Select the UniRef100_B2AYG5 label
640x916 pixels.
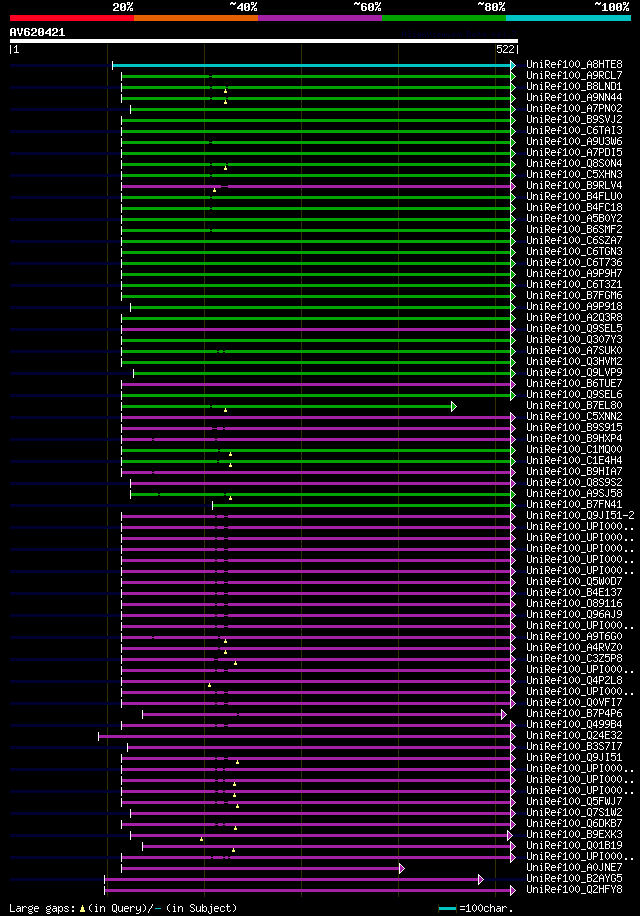tap(574, 879)
